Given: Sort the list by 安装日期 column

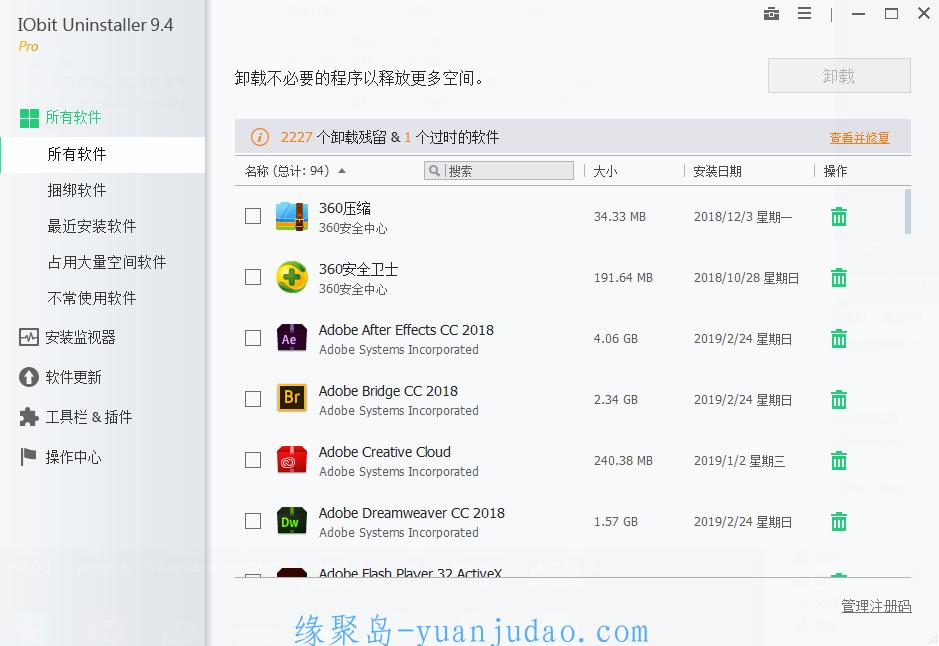Looking at the screenshot, I should (x=717, y=172).
